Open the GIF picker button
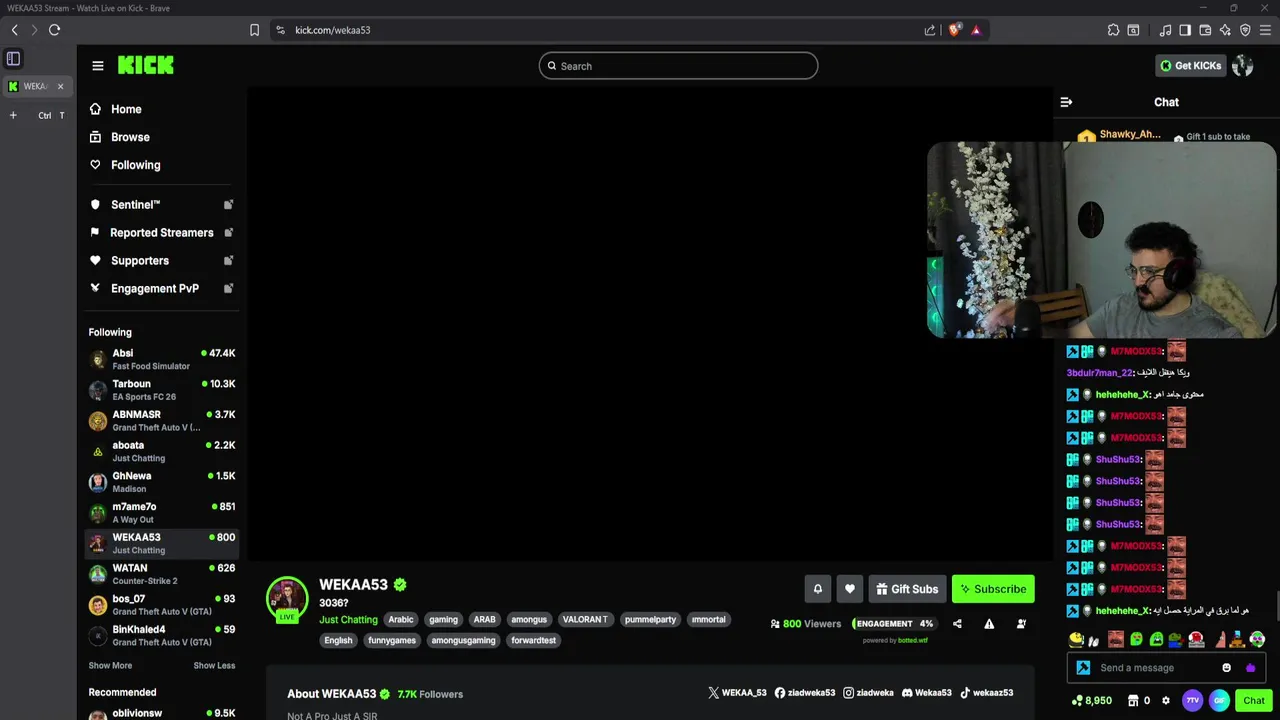1280x720 pixels. pos(1219,701)
